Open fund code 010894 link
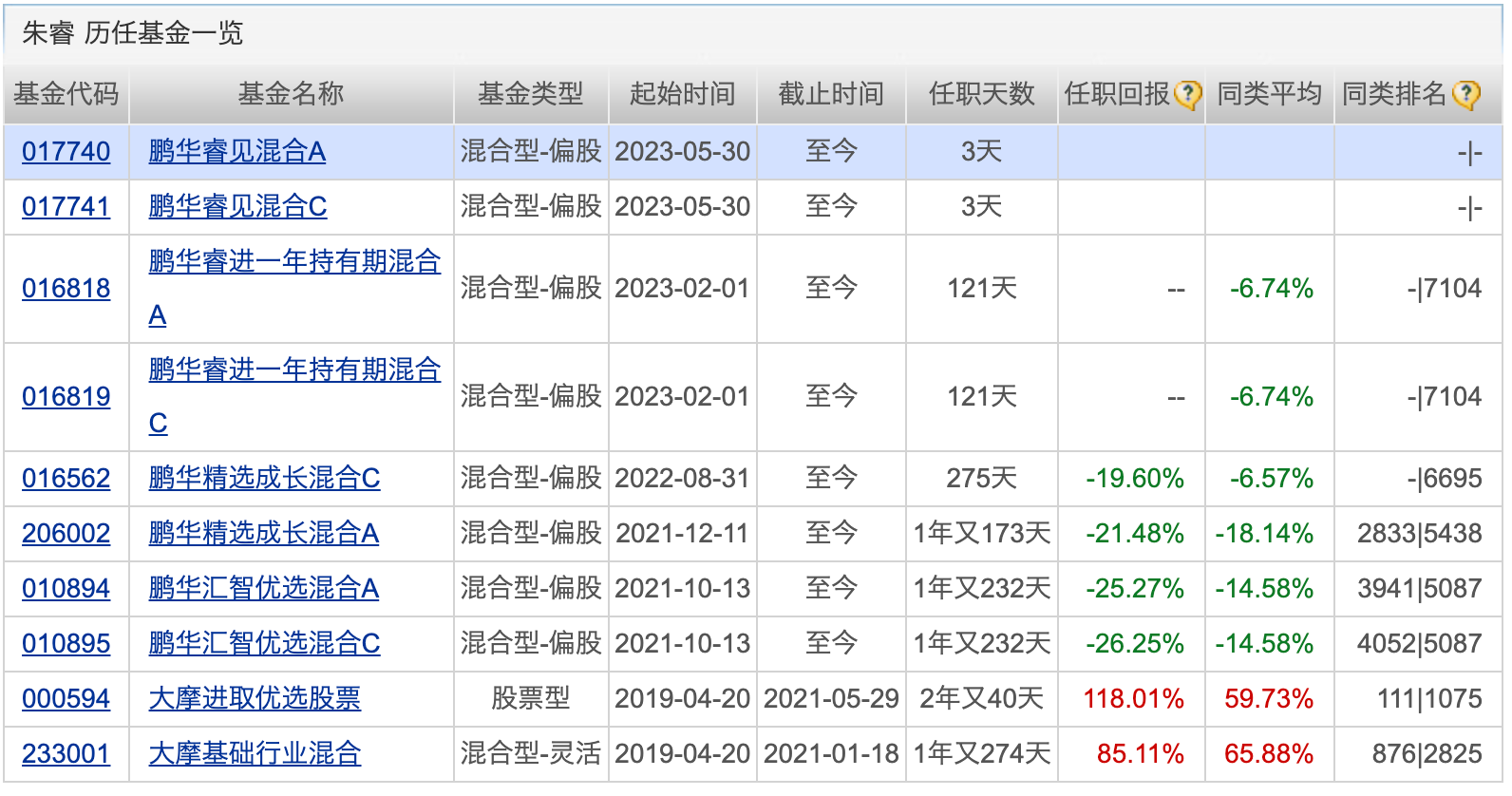Image resolution: width=1512 pixels, height=796 pixels. pos(66,589)
